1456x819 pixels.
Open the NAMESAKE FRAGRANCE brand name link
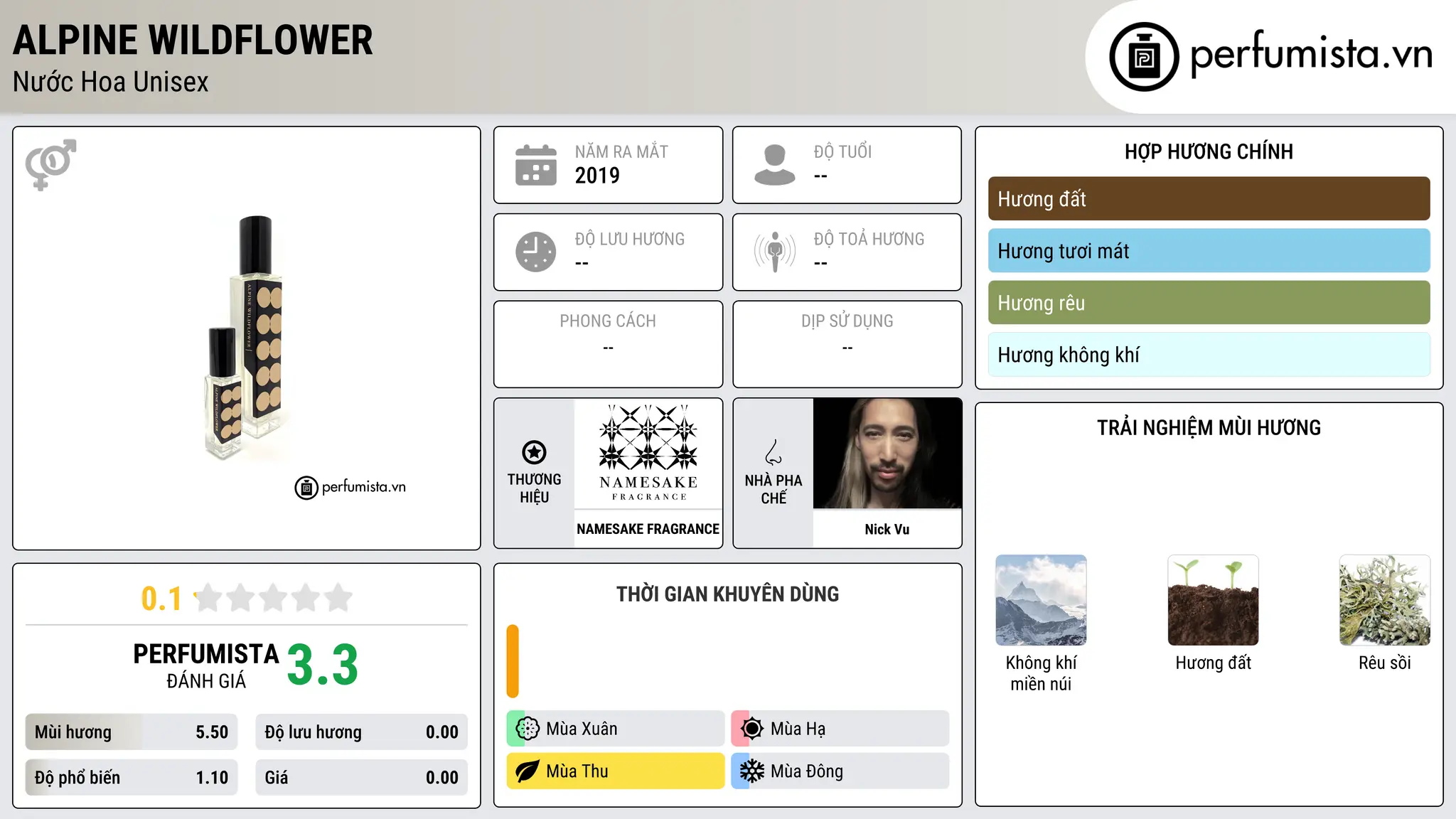point(648,529)
